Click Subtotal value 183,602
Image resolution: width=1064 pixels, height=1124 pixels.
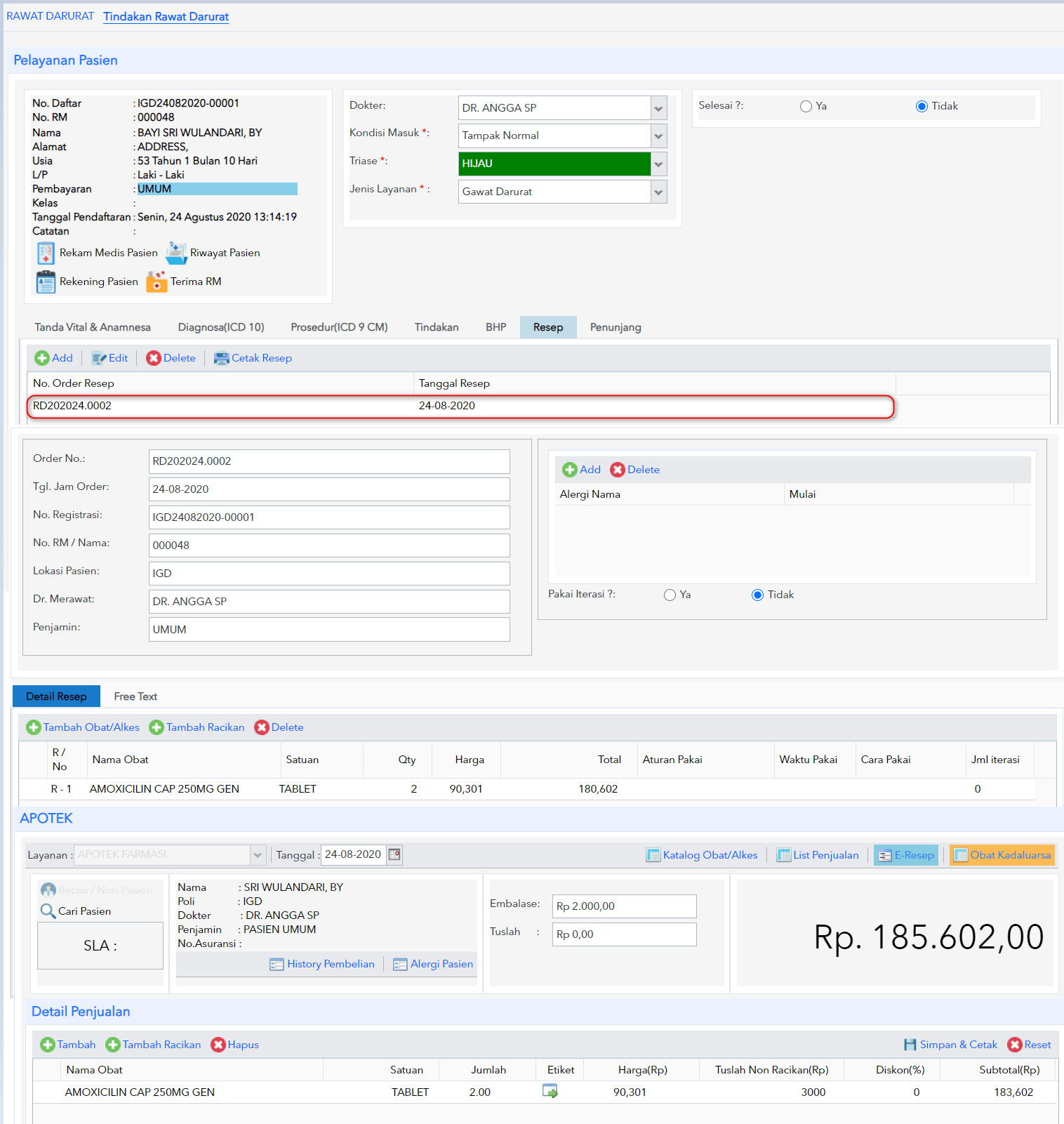[x=1013, y=1092]
